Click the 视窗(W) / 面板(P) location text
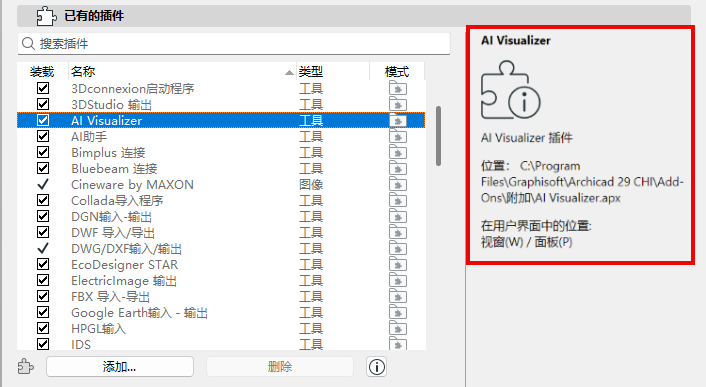This screenshot has width=706, height=387. (526, 242)
